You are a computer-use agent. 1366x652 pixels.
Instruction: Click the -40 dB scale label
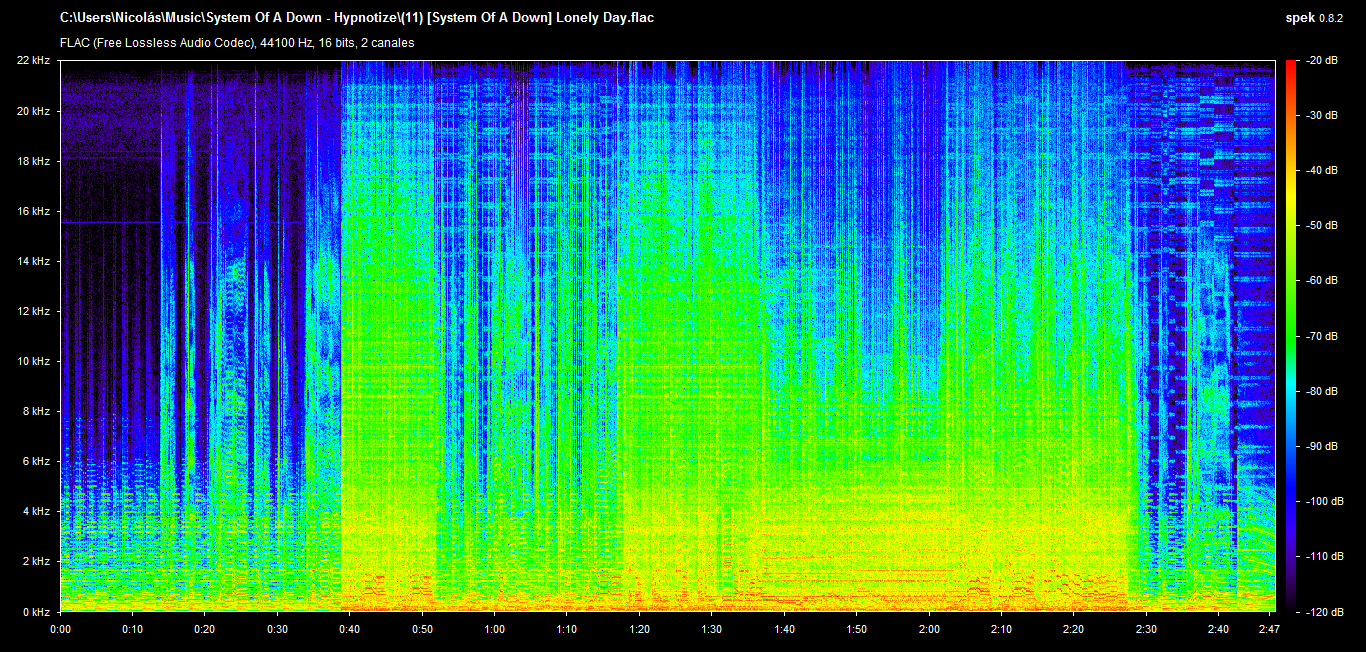[1320, 171]
